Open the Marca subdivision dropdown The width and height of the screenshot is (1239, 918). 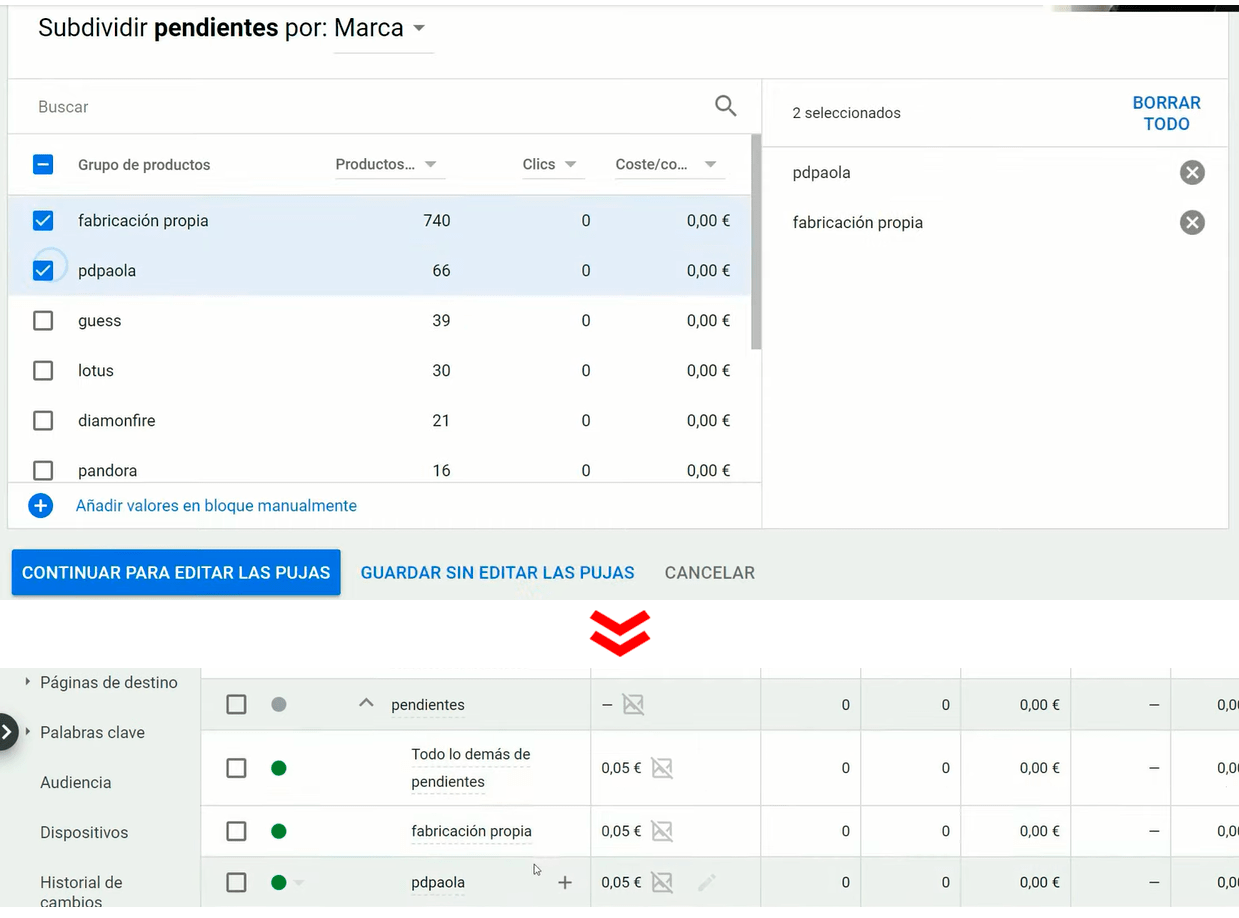pyautogui.click(x=382, y=28)
